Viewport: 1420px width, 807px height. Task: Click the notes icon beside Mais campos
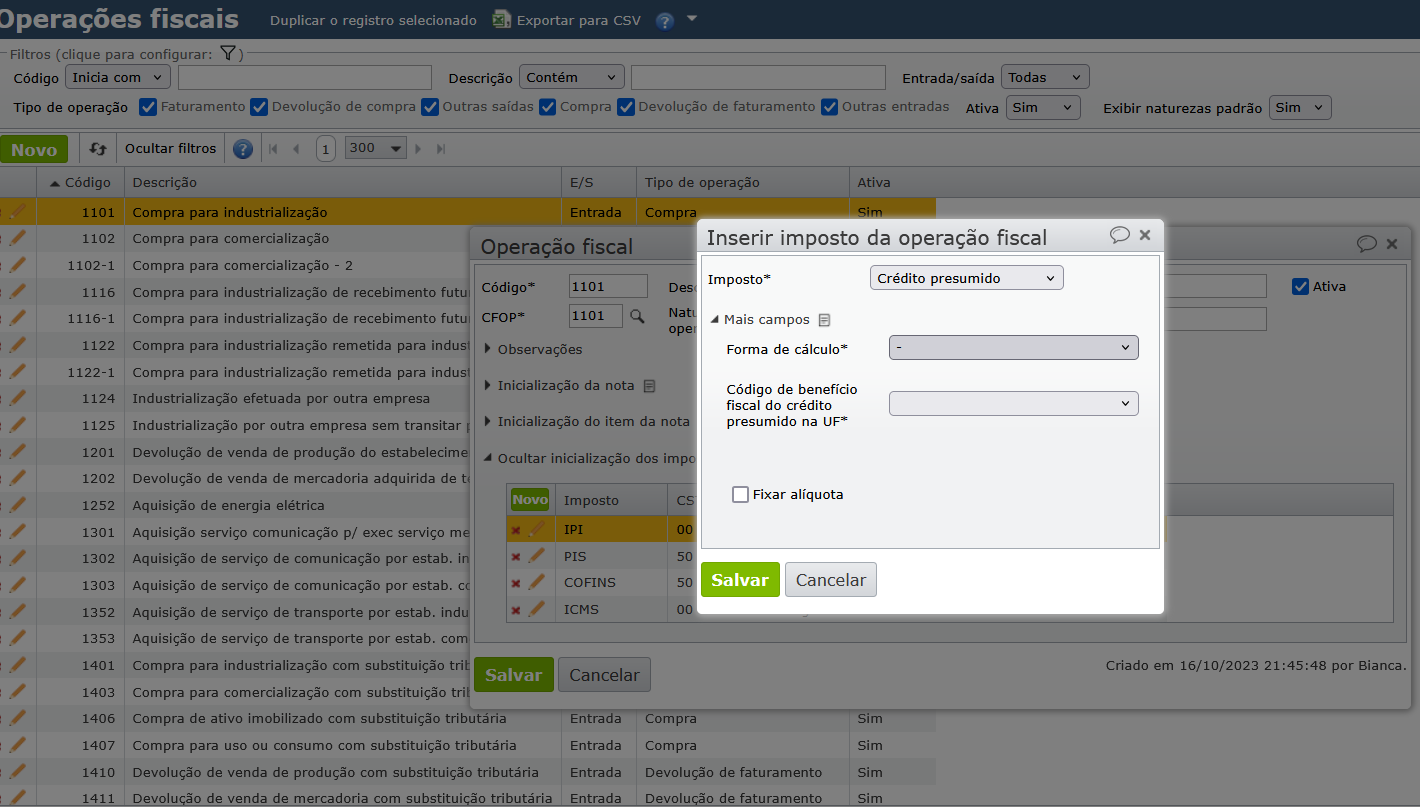click(824, 320)
